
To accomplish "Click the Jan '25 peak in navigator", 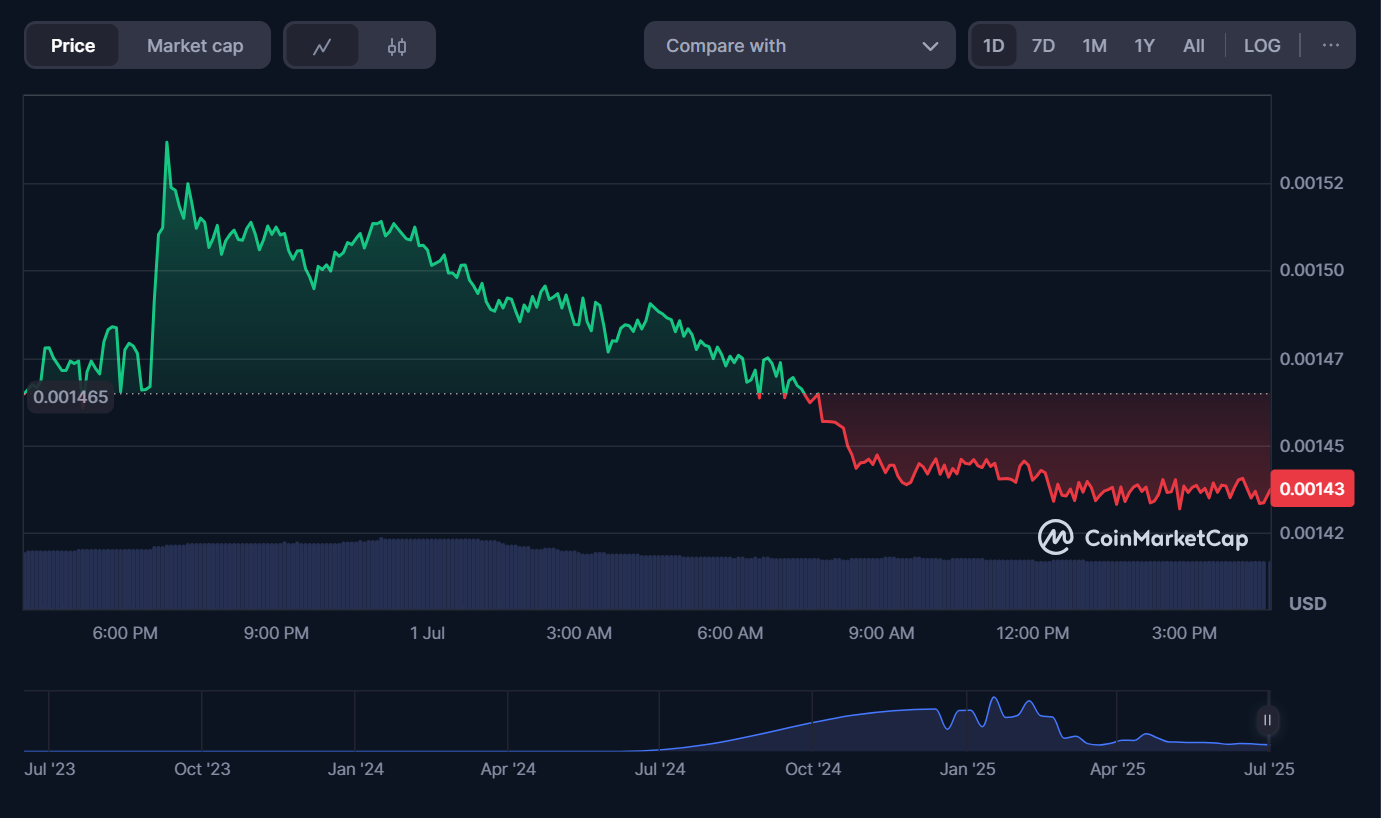I will pos(994,700).
